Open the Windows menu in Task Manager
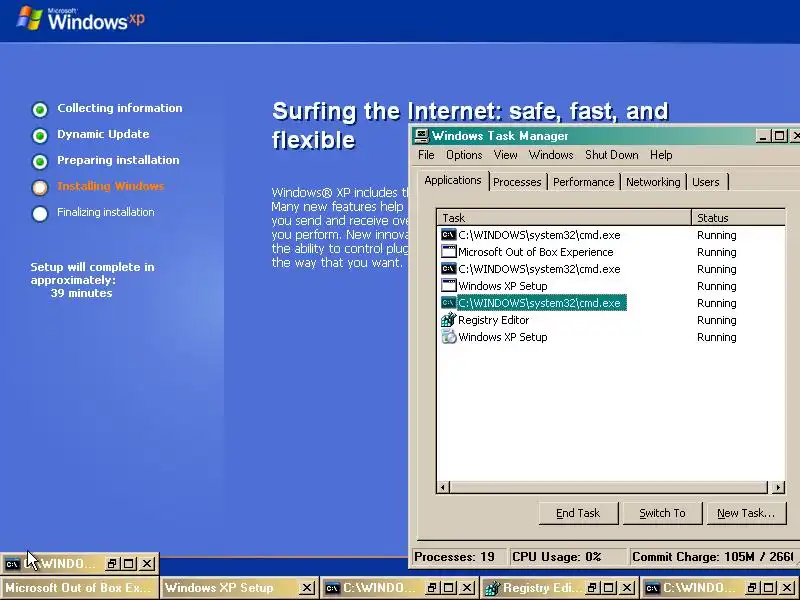 click(551, 155)
